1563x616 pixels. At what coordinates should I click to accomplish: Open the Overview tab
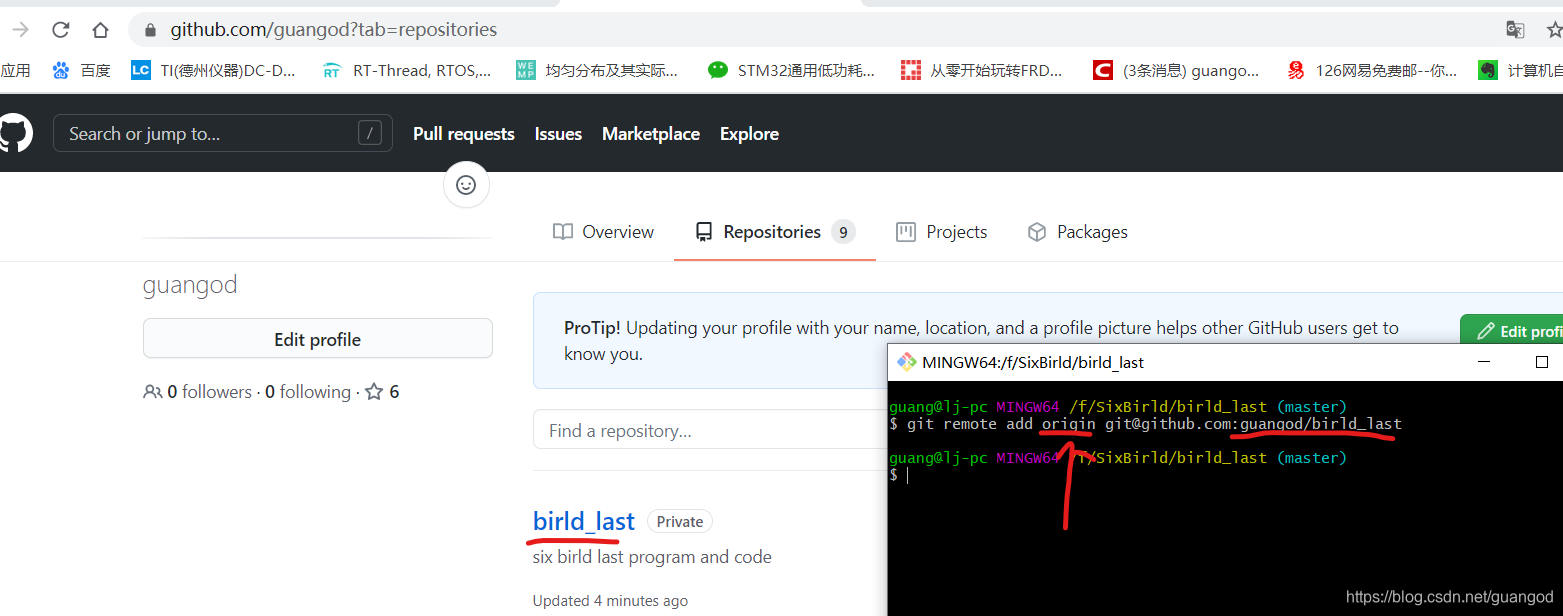[x=604, y=232]
